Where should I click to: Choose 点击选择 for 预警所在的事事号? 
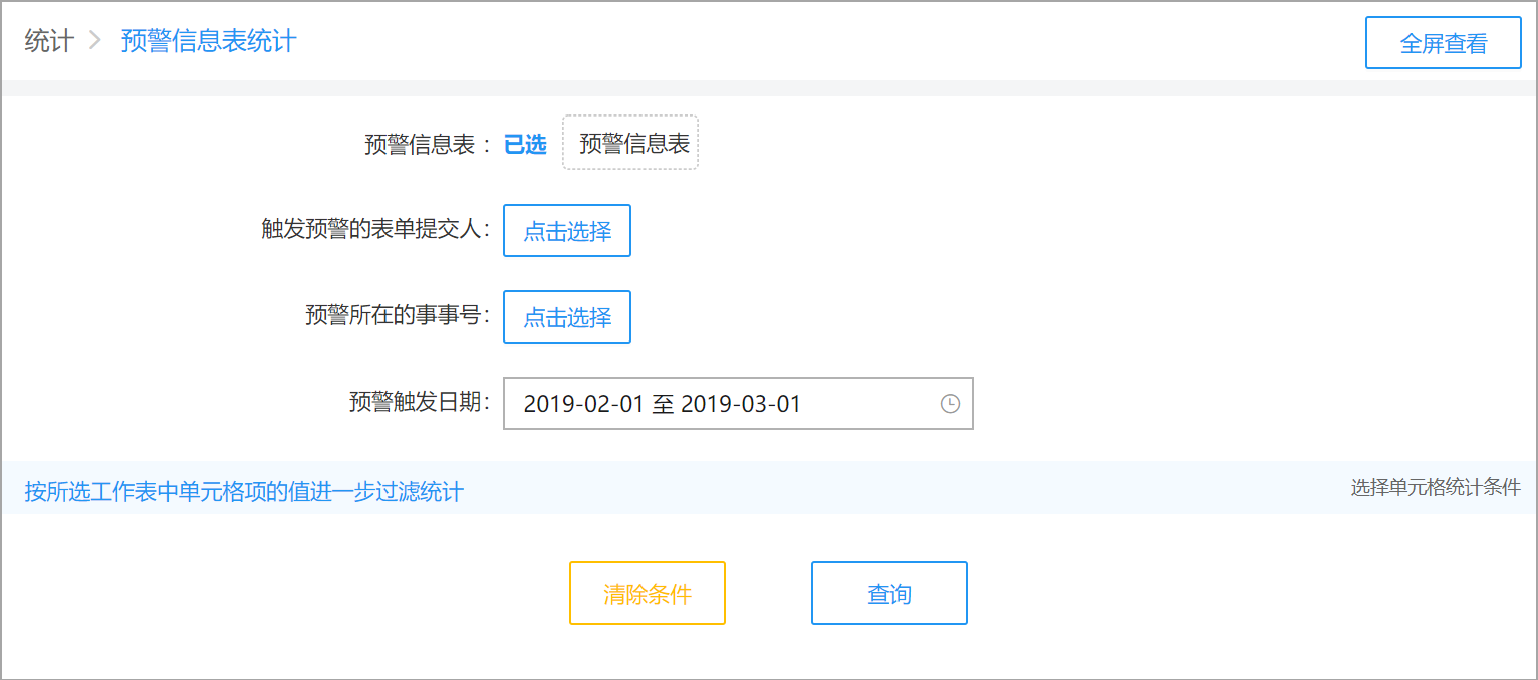[567, 317]
